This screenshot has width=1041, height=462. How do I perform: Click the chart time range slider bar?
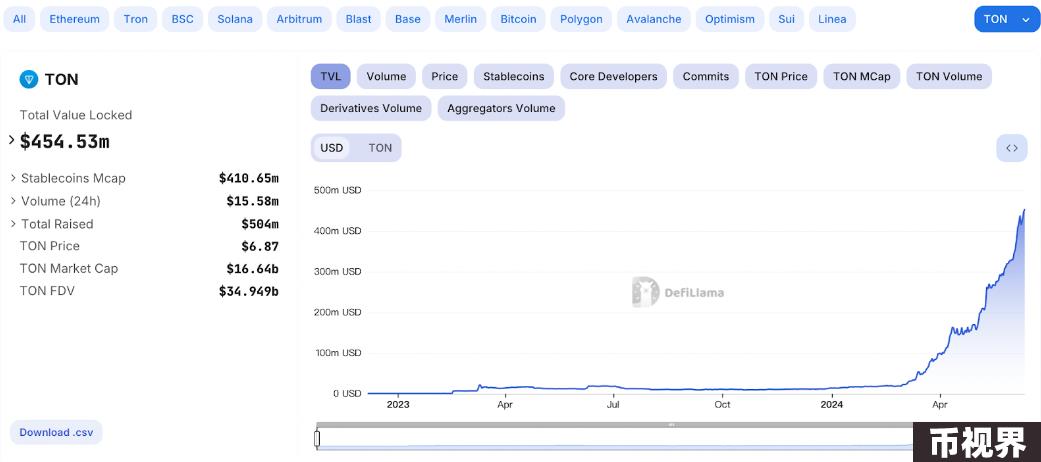coord(614,425)
